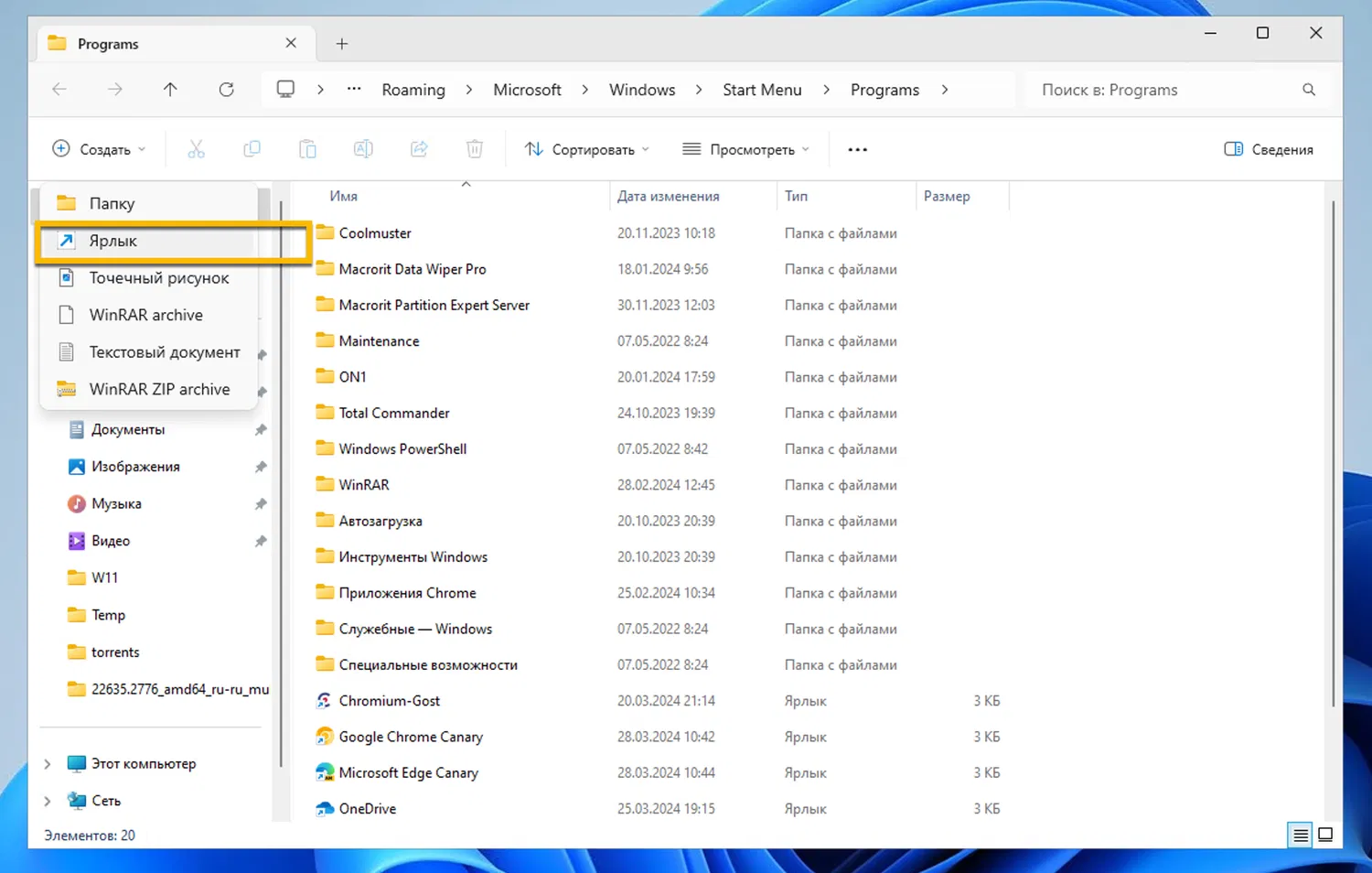Click the Share icon in the toolbar

coord(419,149)
